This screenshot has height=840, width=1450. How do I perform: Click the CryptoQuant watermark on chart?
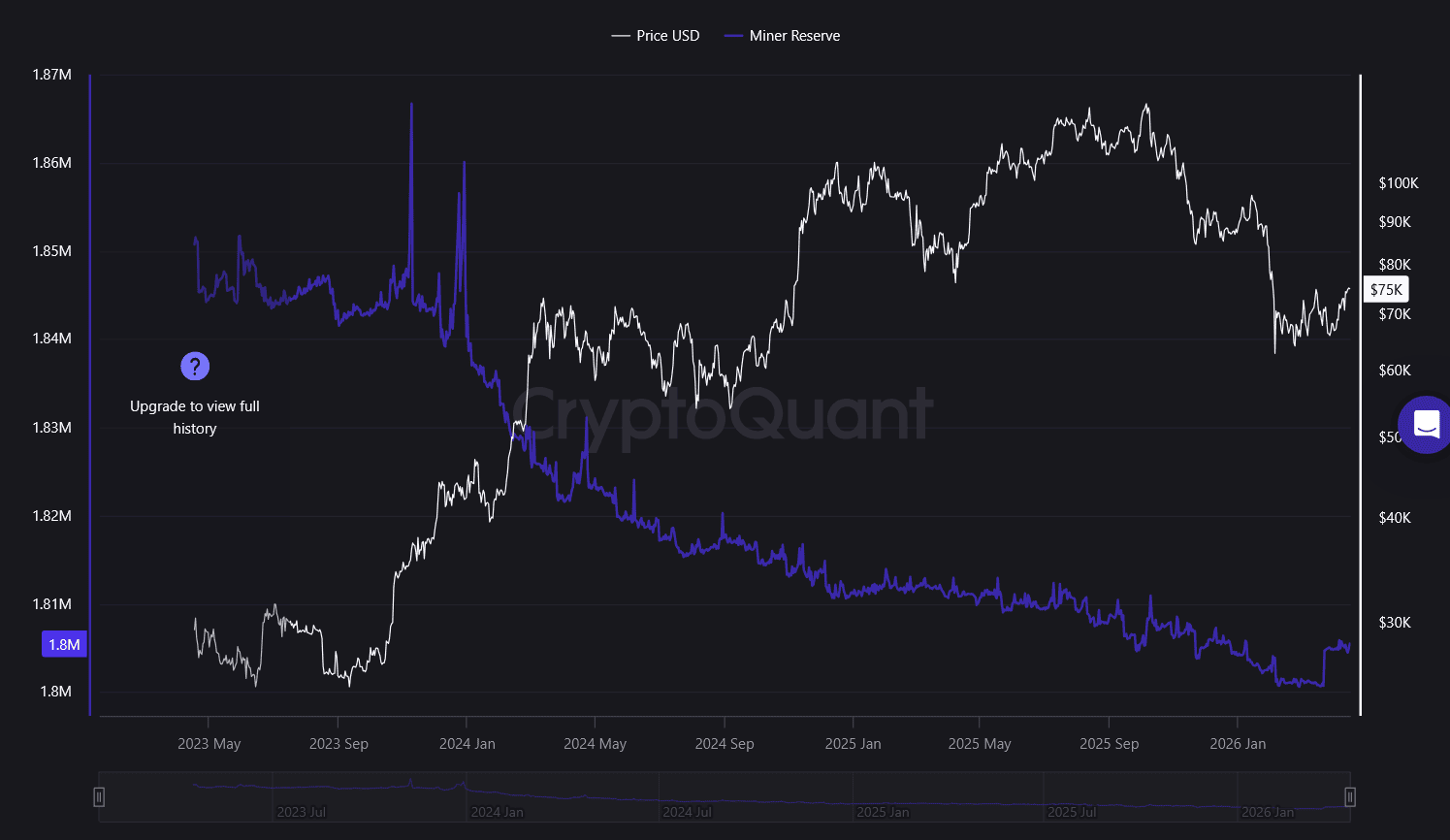(x=723, y=415)
